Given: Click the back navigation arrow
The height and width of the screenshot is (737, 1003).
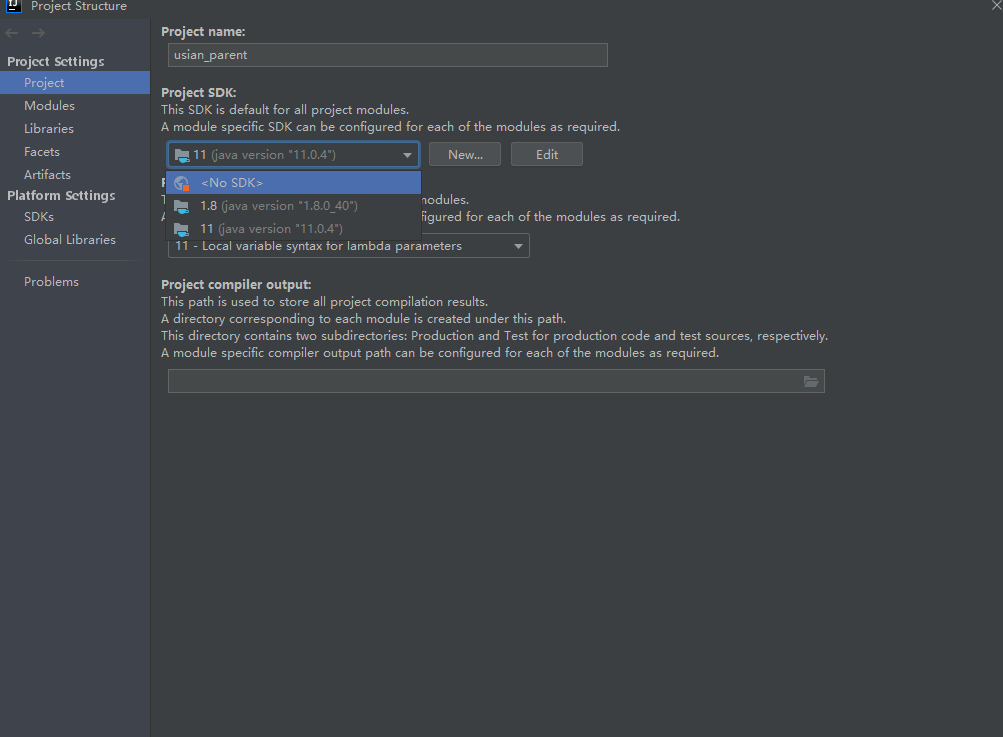Looking at the screenshot, I should pos(11,32).
